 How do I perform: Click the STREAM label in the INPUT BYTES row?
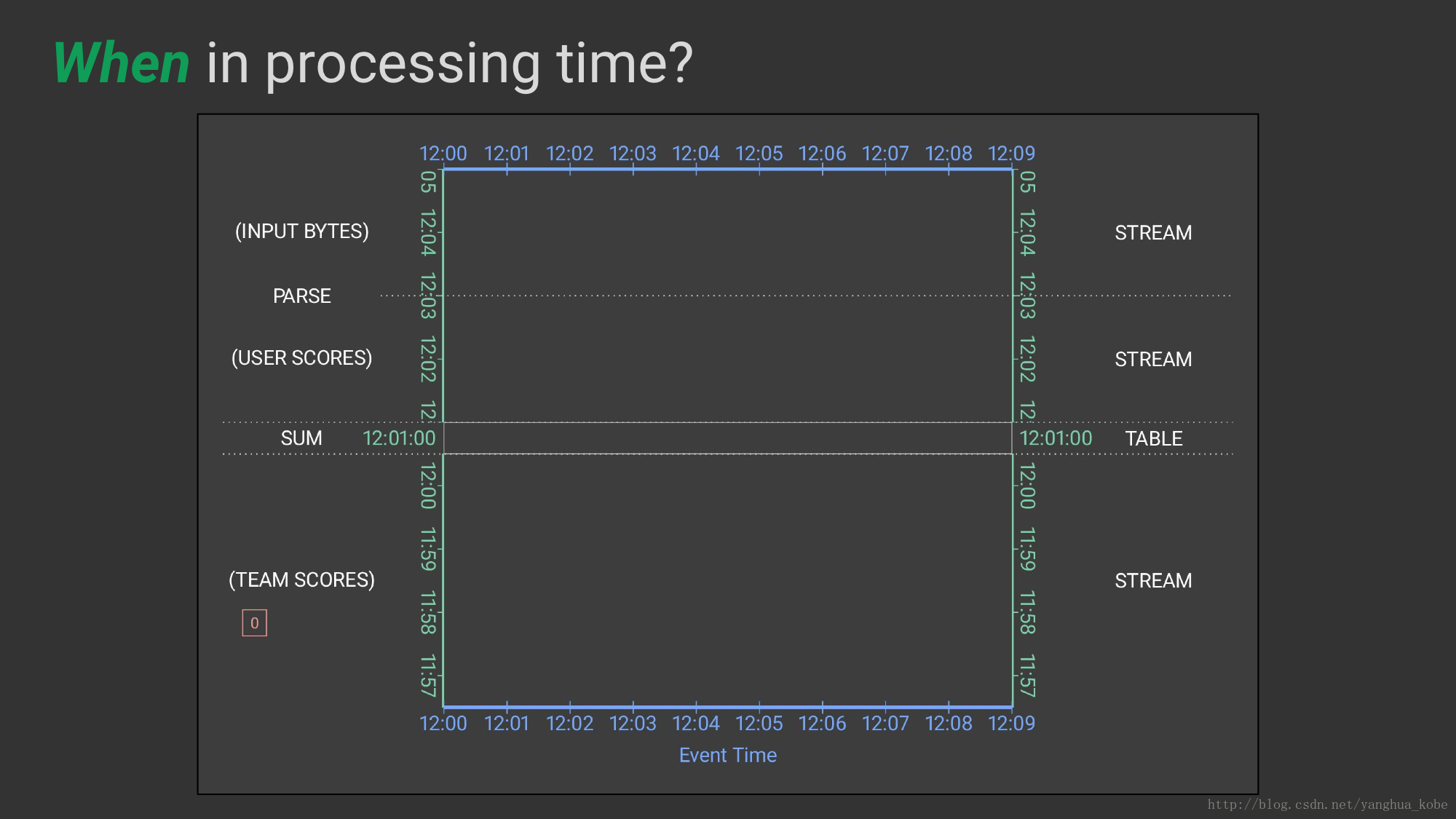[1153, 233]
